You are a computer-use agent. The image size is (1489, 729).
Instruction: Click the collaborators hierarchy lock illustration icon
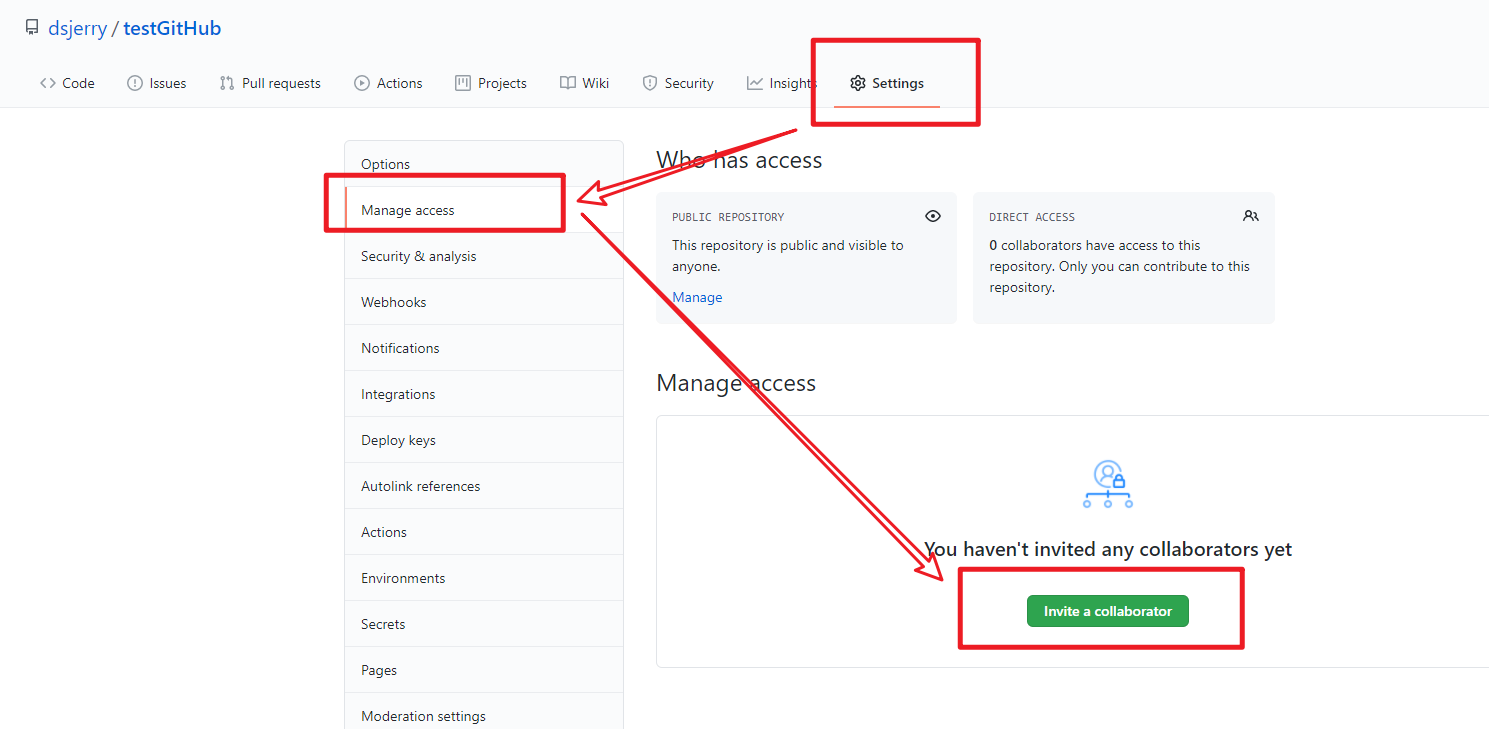[x=1108, y=484]
